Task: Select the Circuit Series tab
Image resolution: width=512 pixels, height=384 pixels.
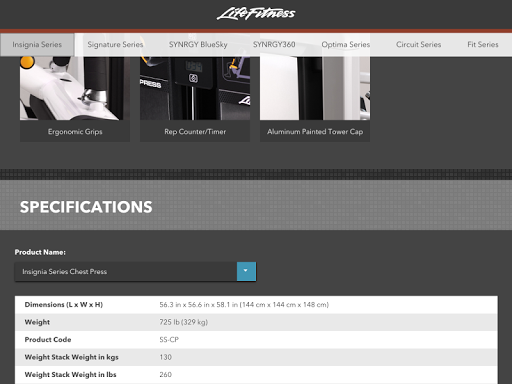Action: coord(418,45)
